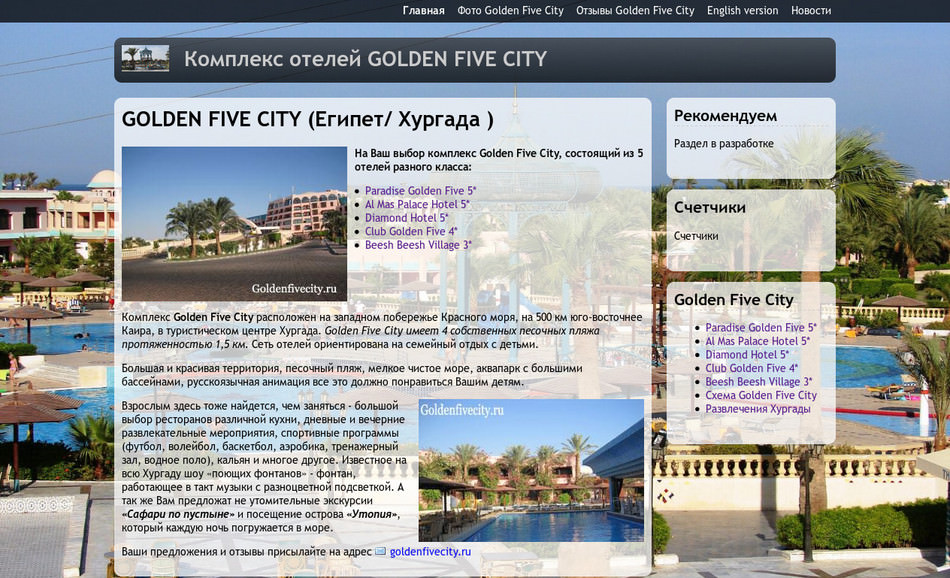Click Diamond Hotel 5* in sidebar list
The height and width of the screenshot is (578, 950).
click(746, 355)
